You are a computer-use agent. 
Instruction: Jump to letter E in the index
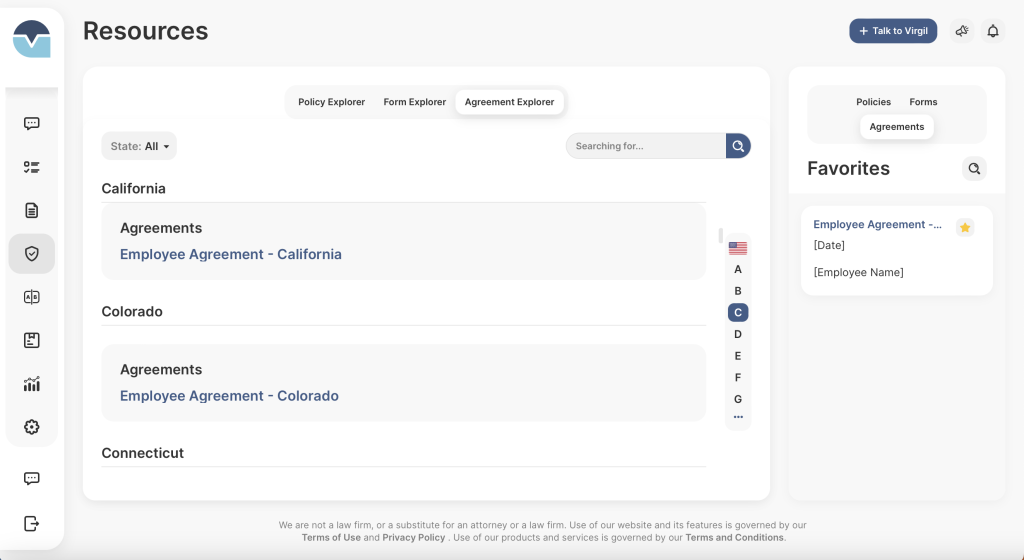[x=738, y=356]
